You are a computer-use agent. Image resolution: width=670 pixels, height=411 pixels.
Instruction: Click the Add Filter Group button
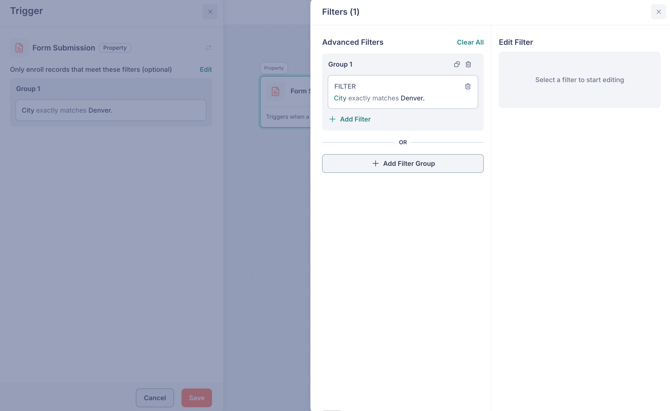click(402, 163)
